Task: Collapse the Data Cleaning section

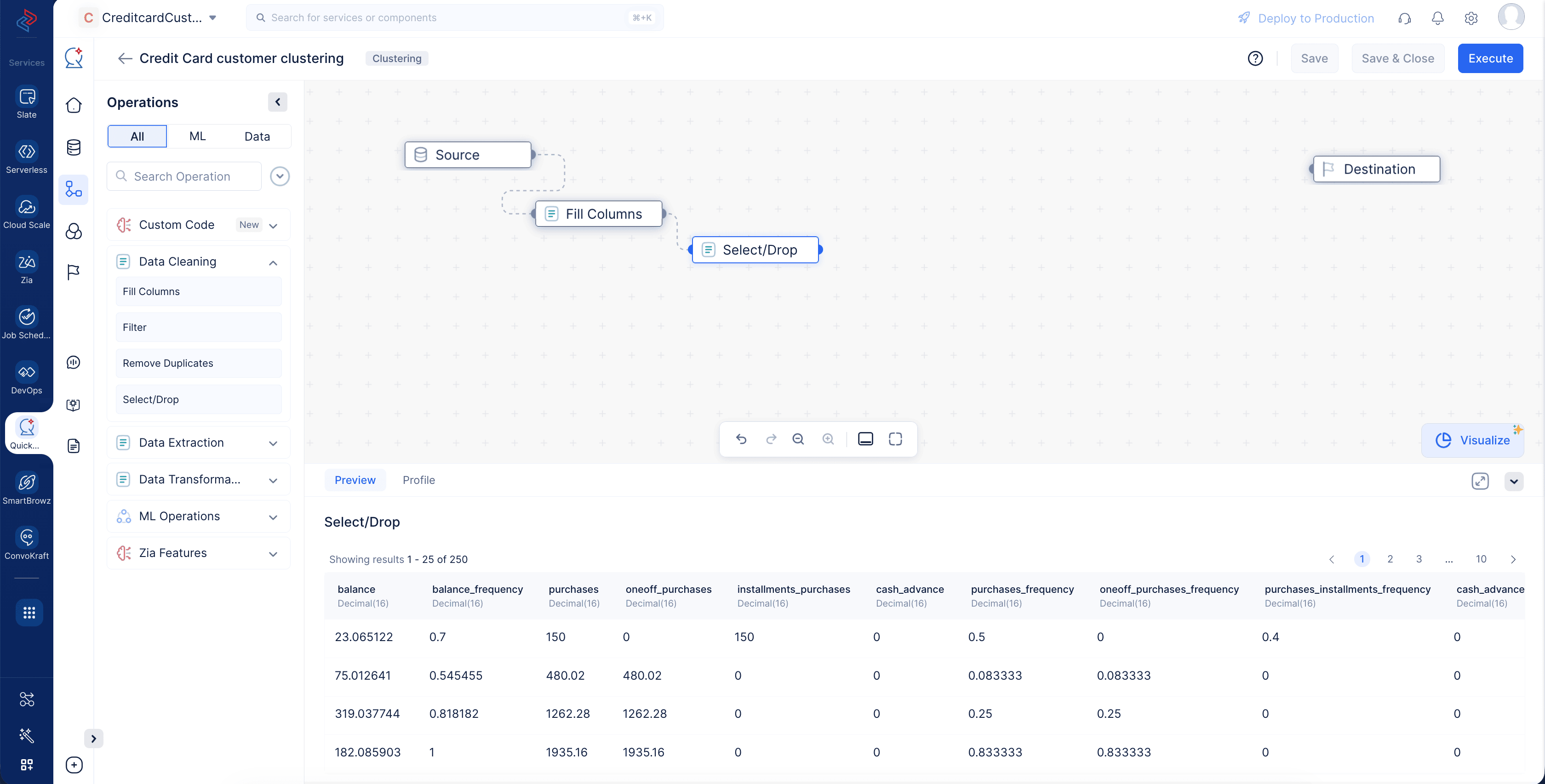Action: (x=273, y=262)
